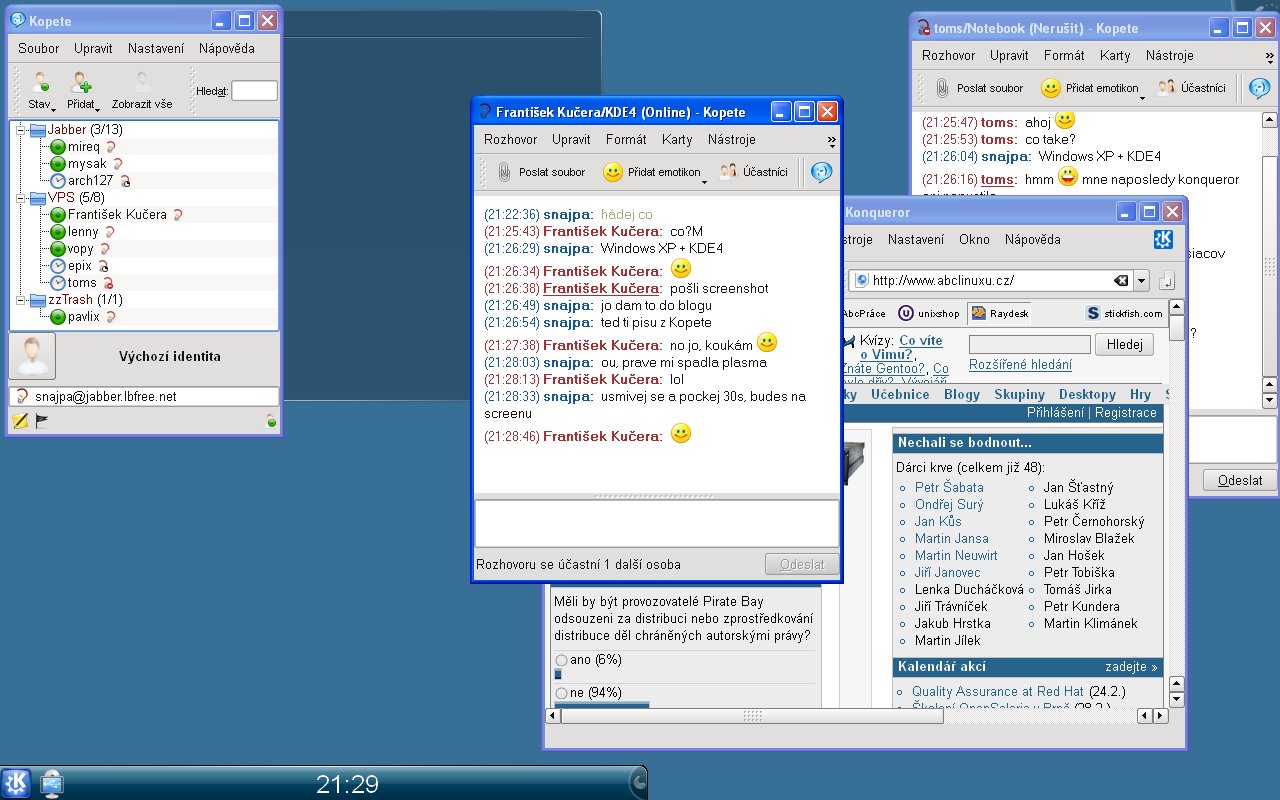Click Poslat soubor in toms/Notebook chat
Viewport: 1280px width, 800px height.
coord(979,88)
